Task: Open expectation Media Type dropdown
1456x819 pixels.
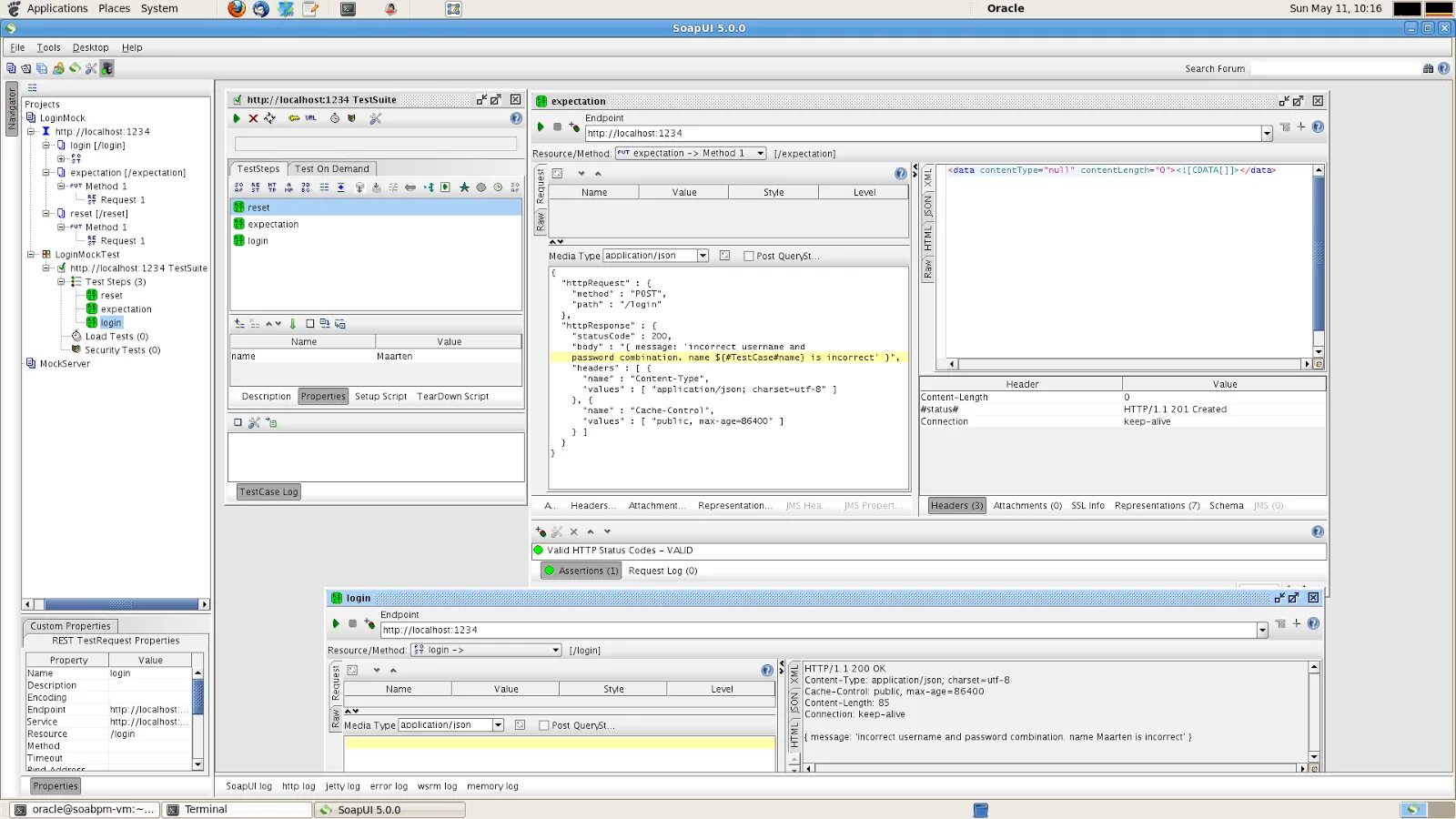Action: point(703,256)
